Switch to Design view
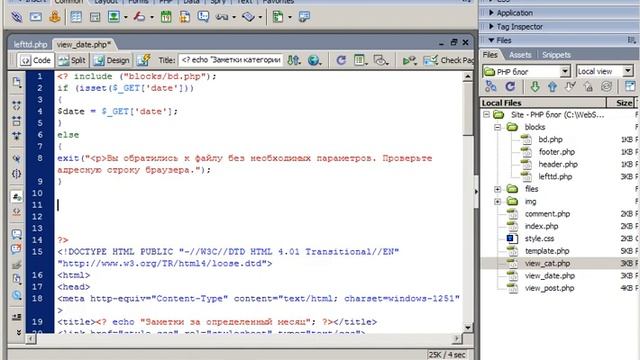Image resolution: width=640 pixels, height=360 pixels. click(111, 60)
